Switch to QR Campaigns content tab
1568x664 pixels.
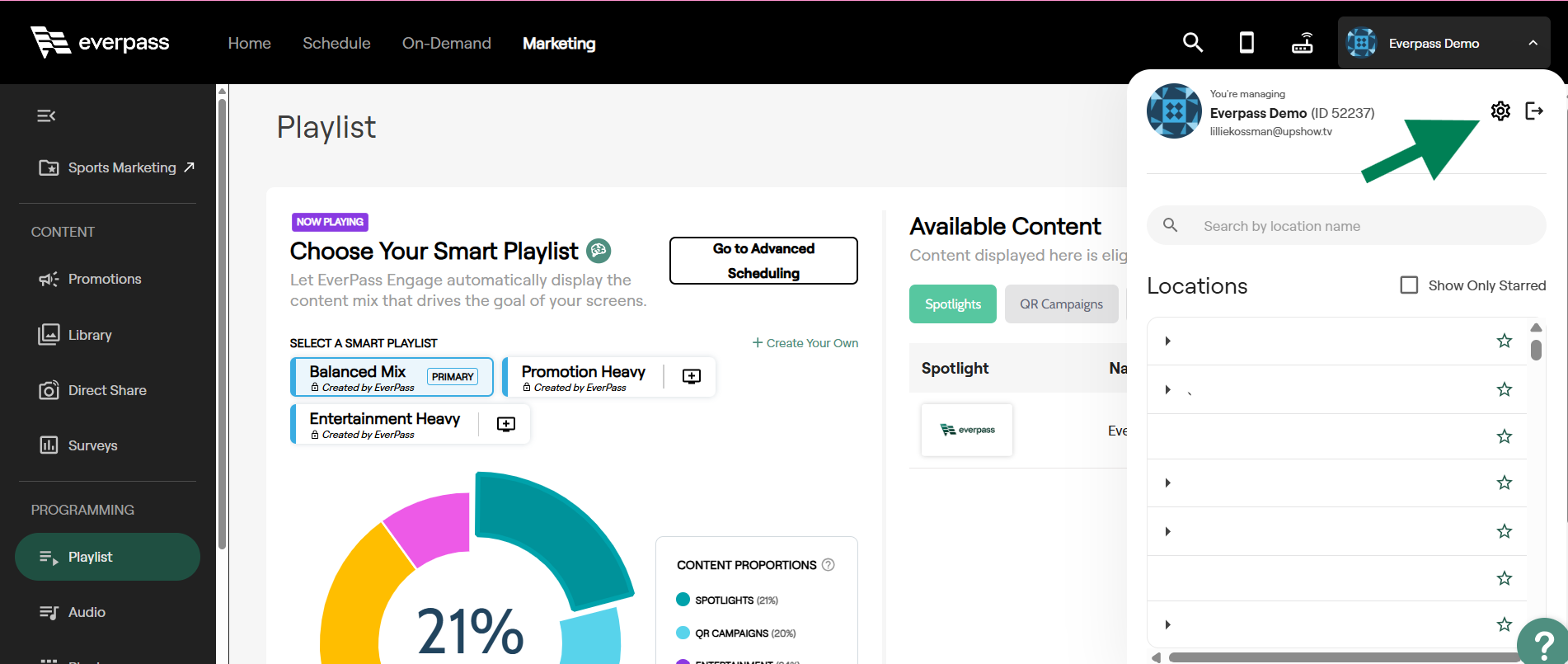pos(1061,304)
